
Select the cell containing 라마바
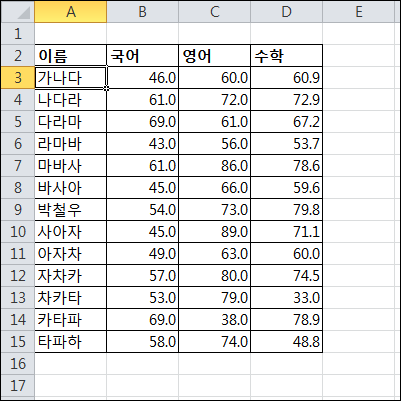tap(71, 144)
